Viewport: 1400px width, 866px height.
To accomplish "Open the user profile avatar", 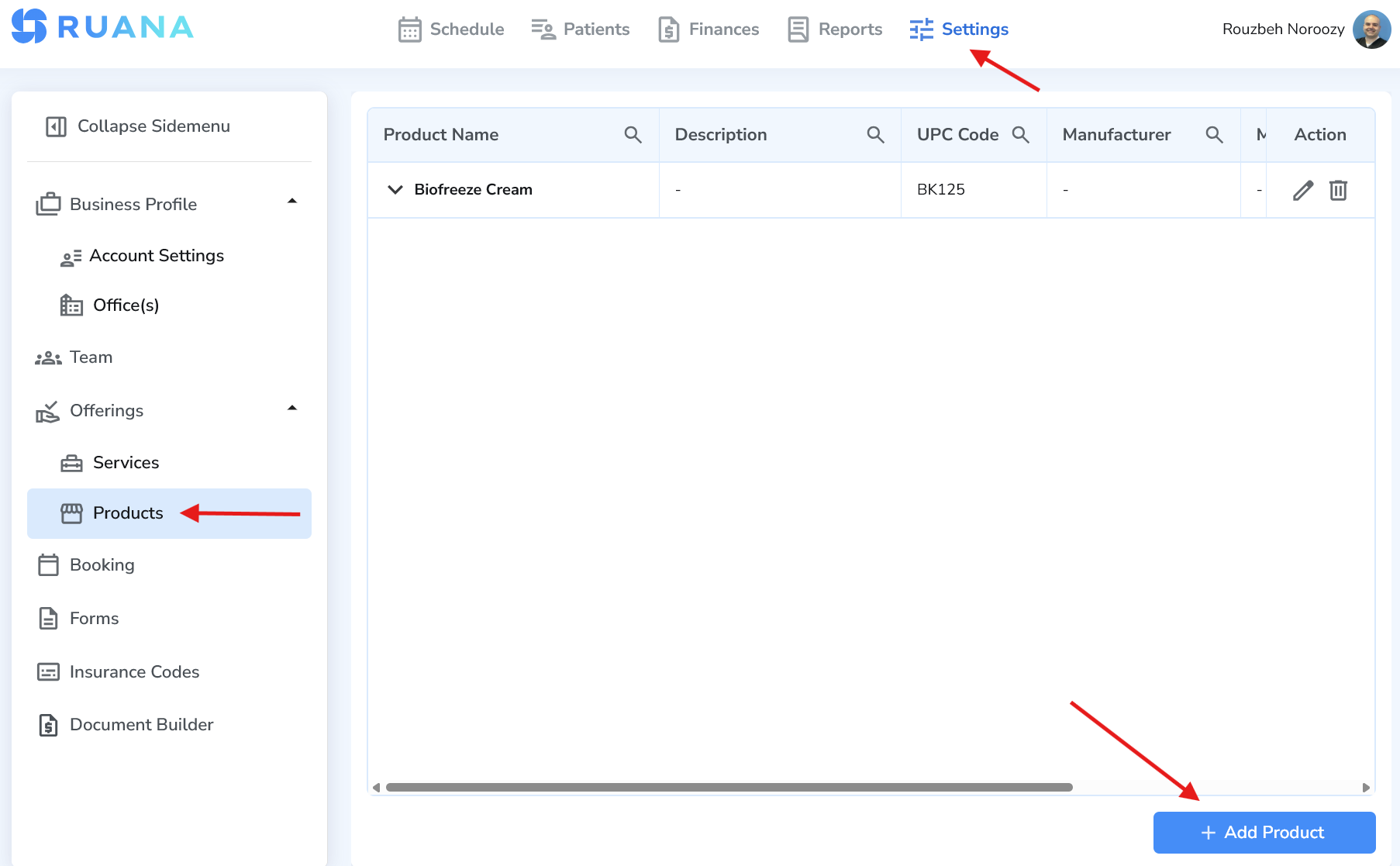I will pyautogui.click(x=1371, y=29).
